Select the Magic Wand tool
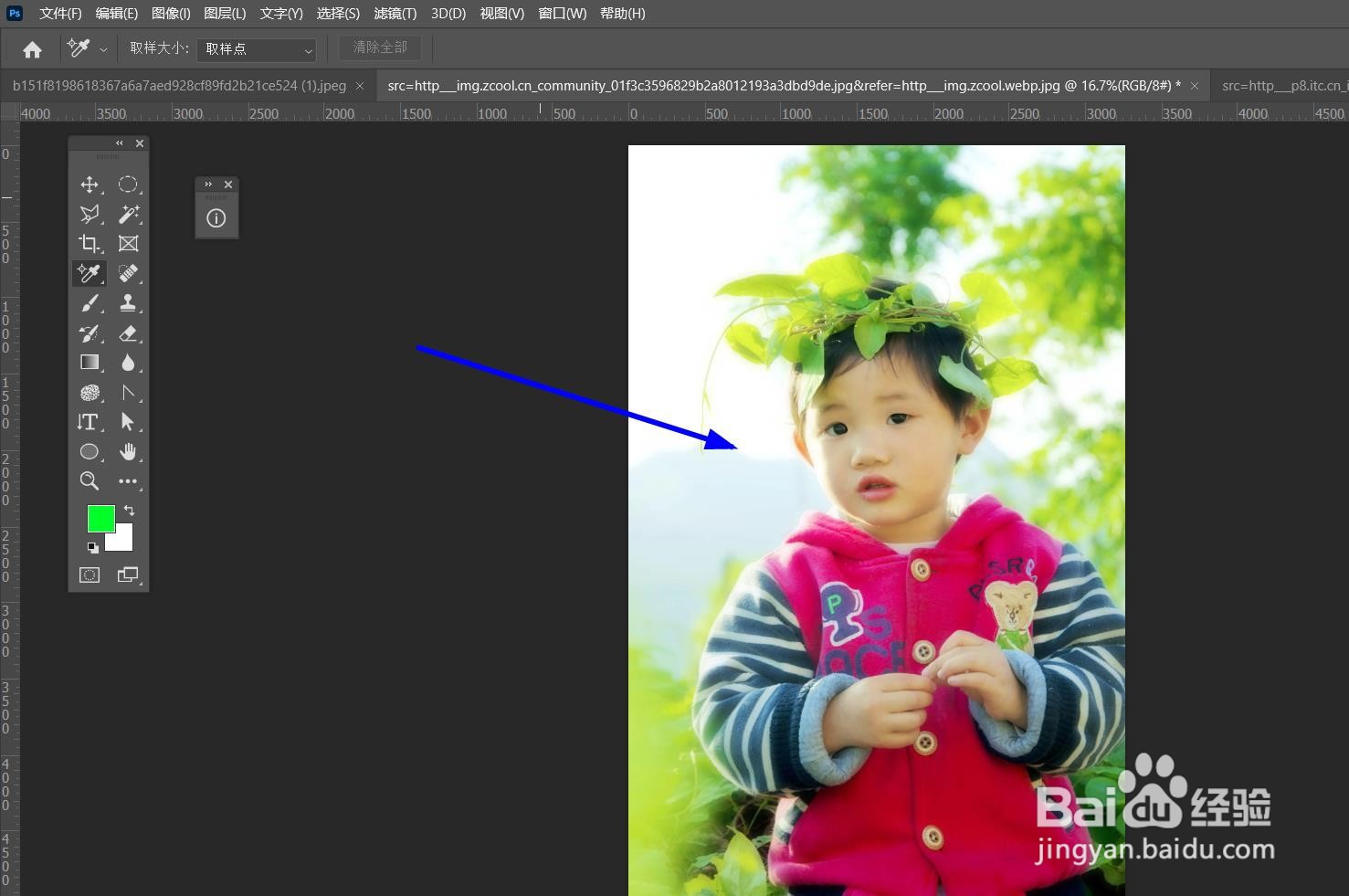1349x896 pixels. [128, 214]
